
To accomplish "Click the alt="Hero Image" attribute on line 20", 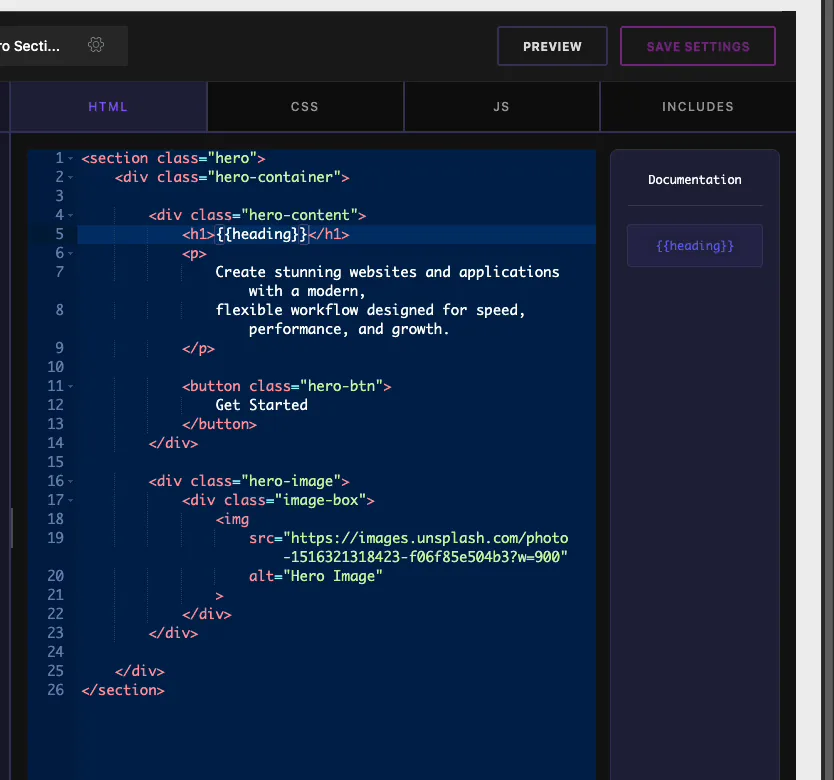I will coord(315,576).
